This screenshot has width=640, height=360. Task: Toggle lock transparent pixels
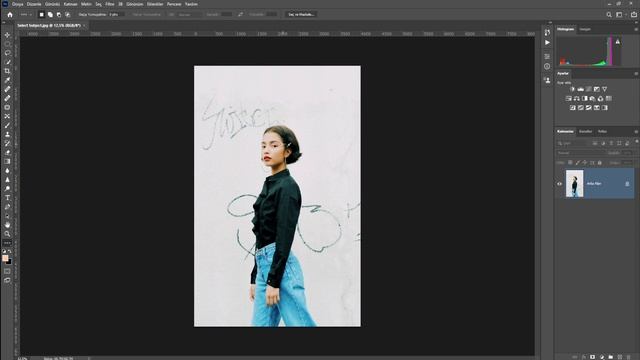click(570, 162)
